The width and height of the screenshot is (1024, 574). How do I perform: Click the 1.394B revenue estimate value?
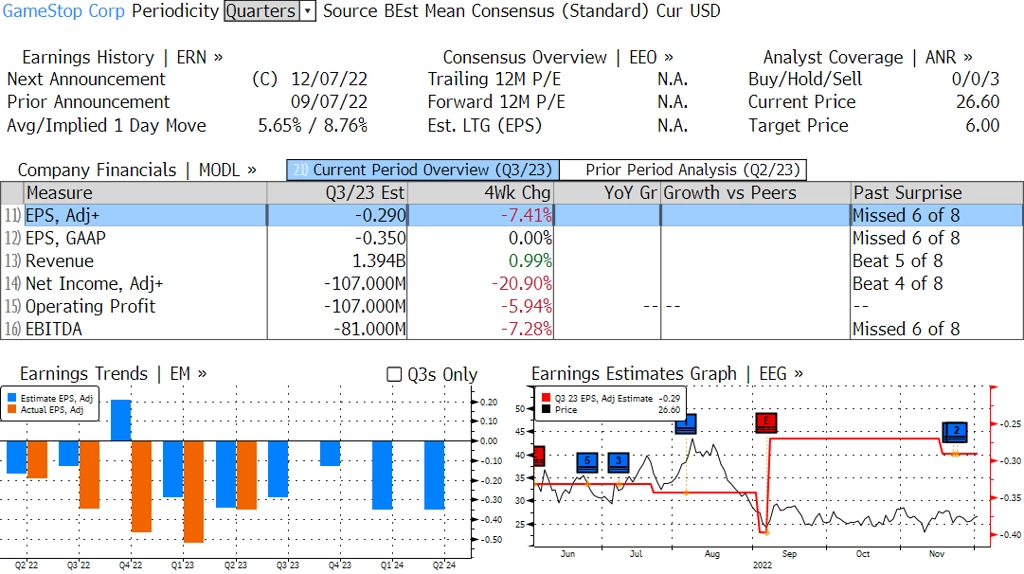[x=379, y=261]
